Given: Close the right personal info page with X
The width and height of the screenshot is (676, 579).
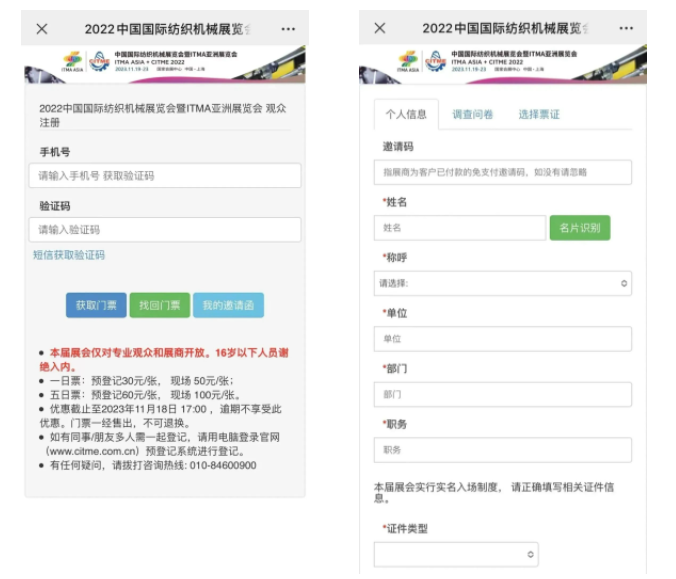Looking at the screenshot, I should pos(380,28).
